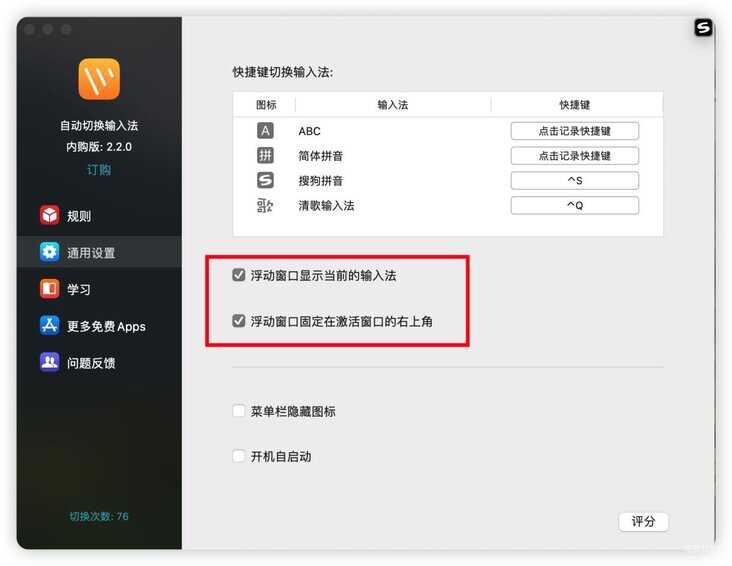The width and height of the screenshot is (732, 566).
Task: Click the 清歌输入法 icon
Action: tap(265, 205)
